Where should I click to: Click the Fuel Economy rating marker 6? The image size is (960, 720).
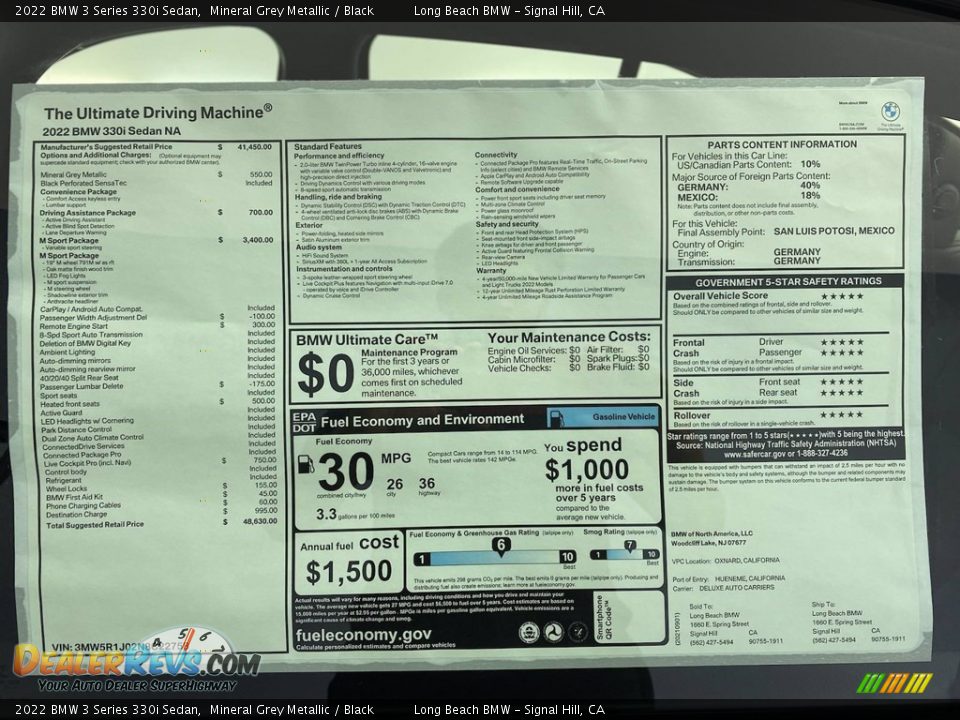point(501,546)
